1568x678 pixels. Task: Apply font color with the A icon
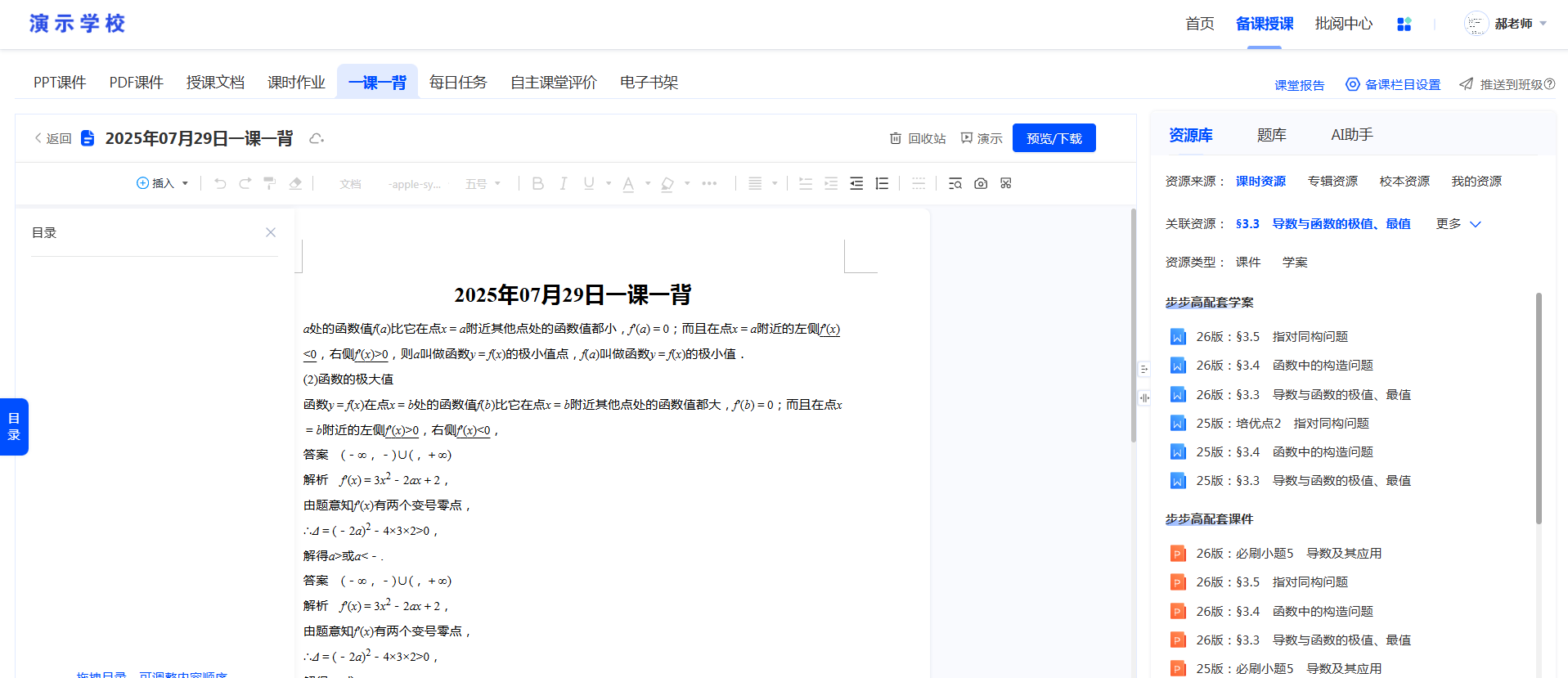(x=628, y=184)
